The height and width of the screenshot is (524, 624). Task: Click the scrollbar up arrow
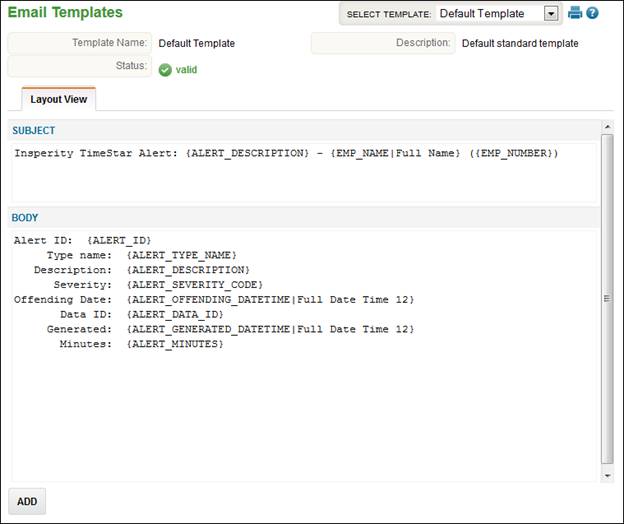click(607, 127)
